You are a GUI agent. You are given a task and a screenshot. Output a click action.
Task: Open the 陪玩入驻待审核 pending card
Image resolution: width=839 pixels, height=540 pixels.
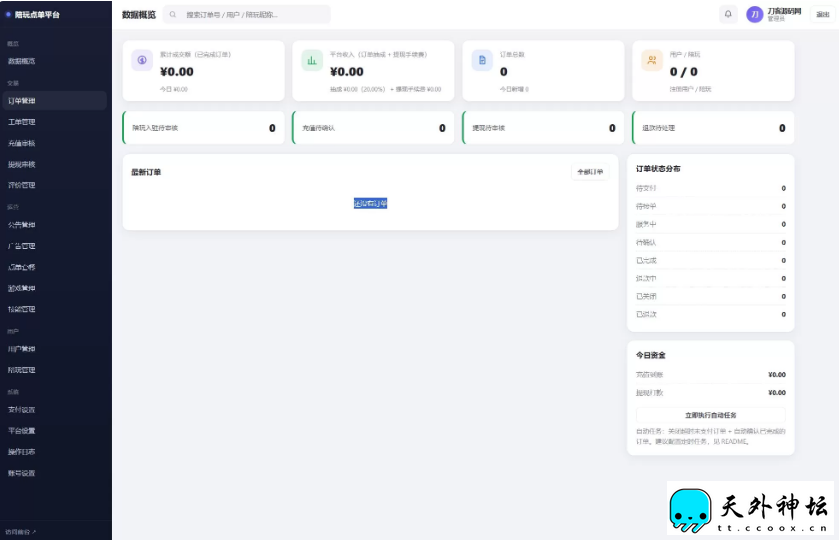(x=203, y=128)
